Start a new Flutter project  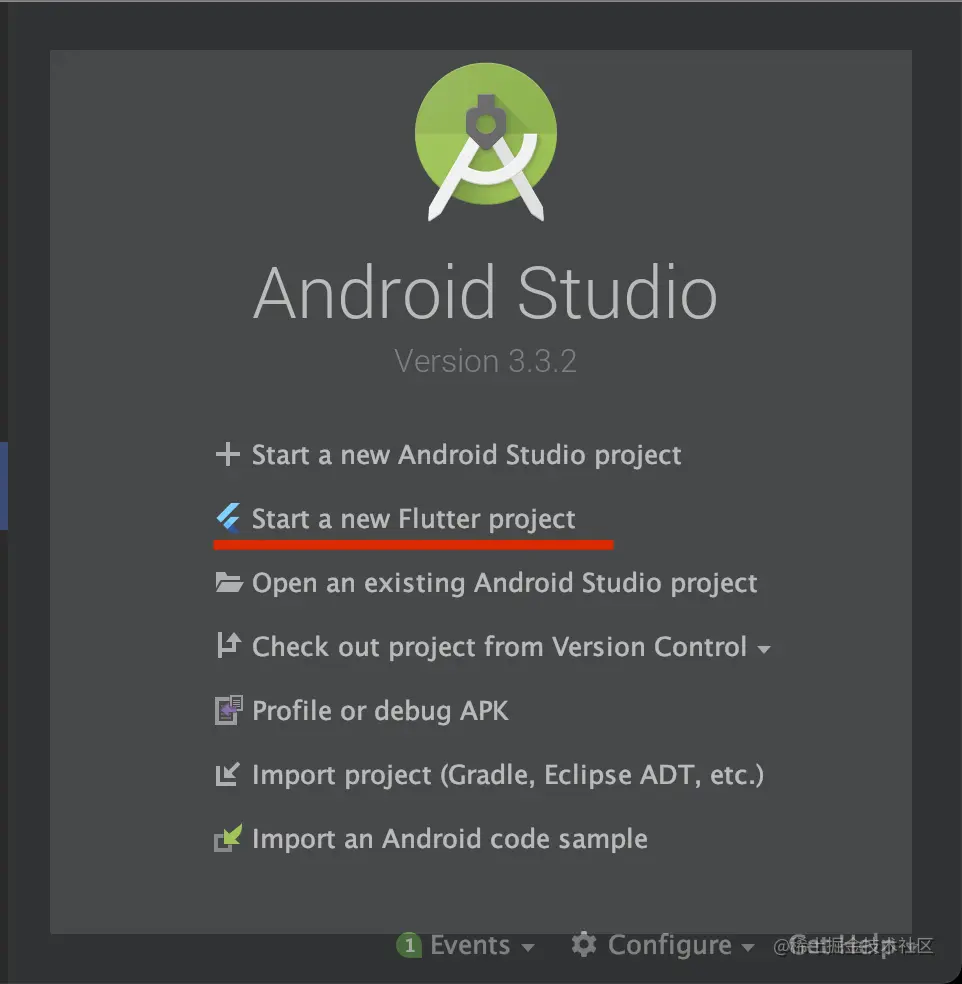(x=413, y=519)
